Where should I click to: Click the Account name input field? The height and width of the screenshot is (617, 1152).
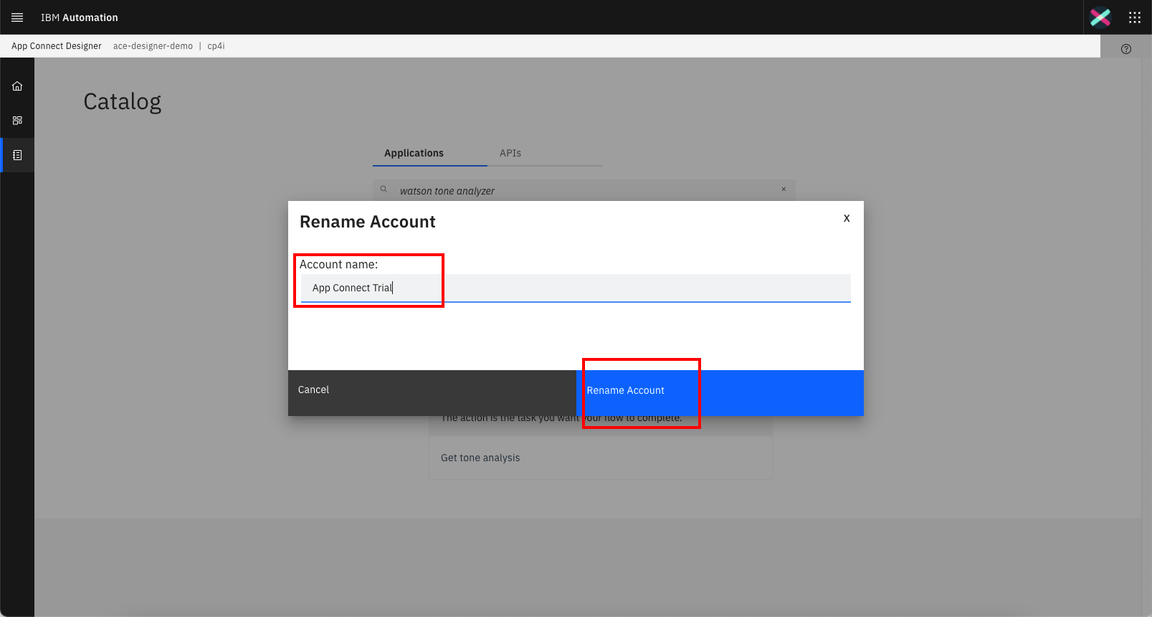tap(575, 288)
